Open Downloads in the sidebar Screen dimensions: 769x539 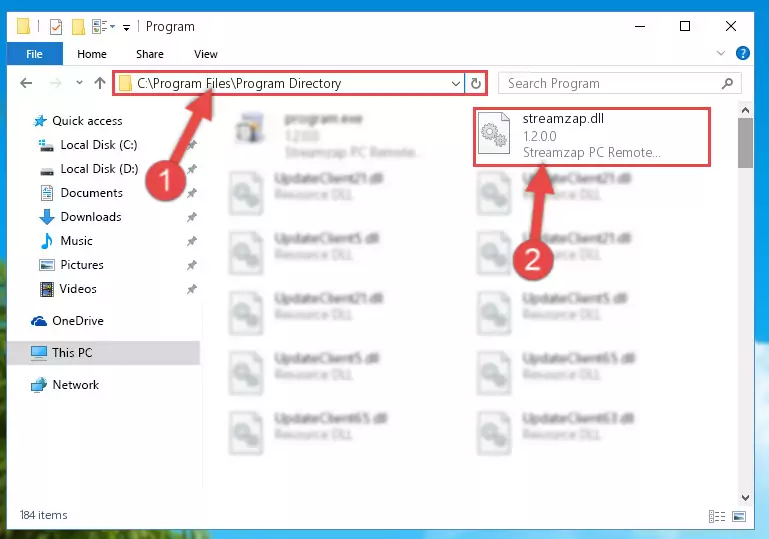(91, 217)
